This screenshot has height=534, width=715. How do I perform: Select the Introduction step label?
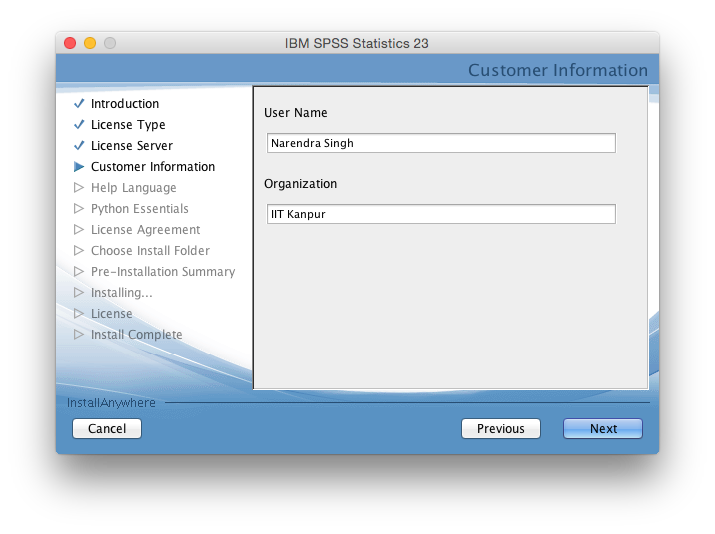pos(125,104)
